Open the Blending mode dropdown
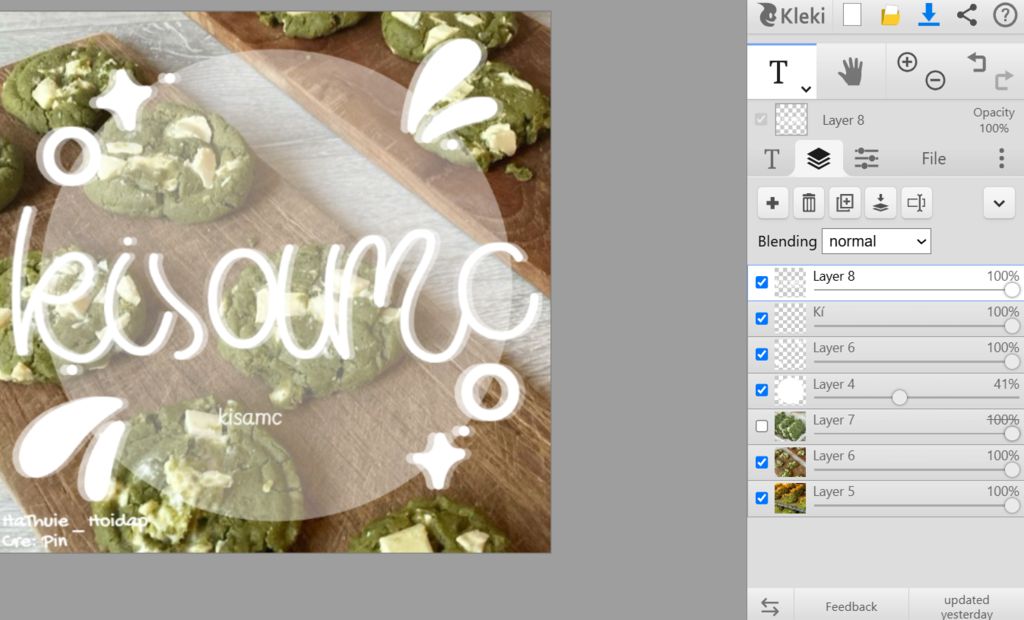Image resolution: width=1024 pixels, height=620 pixels. (x=876, y=241)
